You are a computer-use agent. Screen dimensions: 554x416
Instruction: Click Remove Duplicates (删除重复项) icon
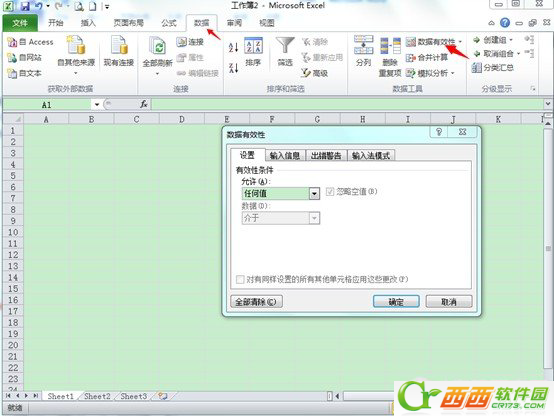click(390, 46)
